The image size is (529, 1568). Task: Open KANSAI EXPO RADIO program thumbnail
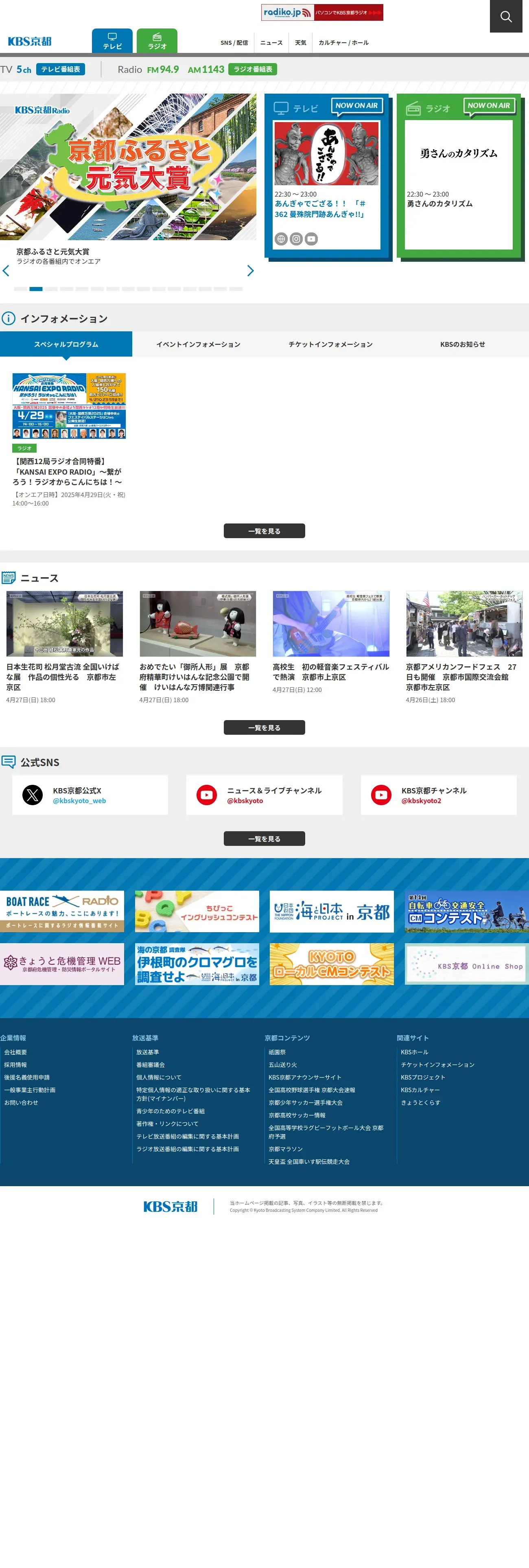coord(69,406)
